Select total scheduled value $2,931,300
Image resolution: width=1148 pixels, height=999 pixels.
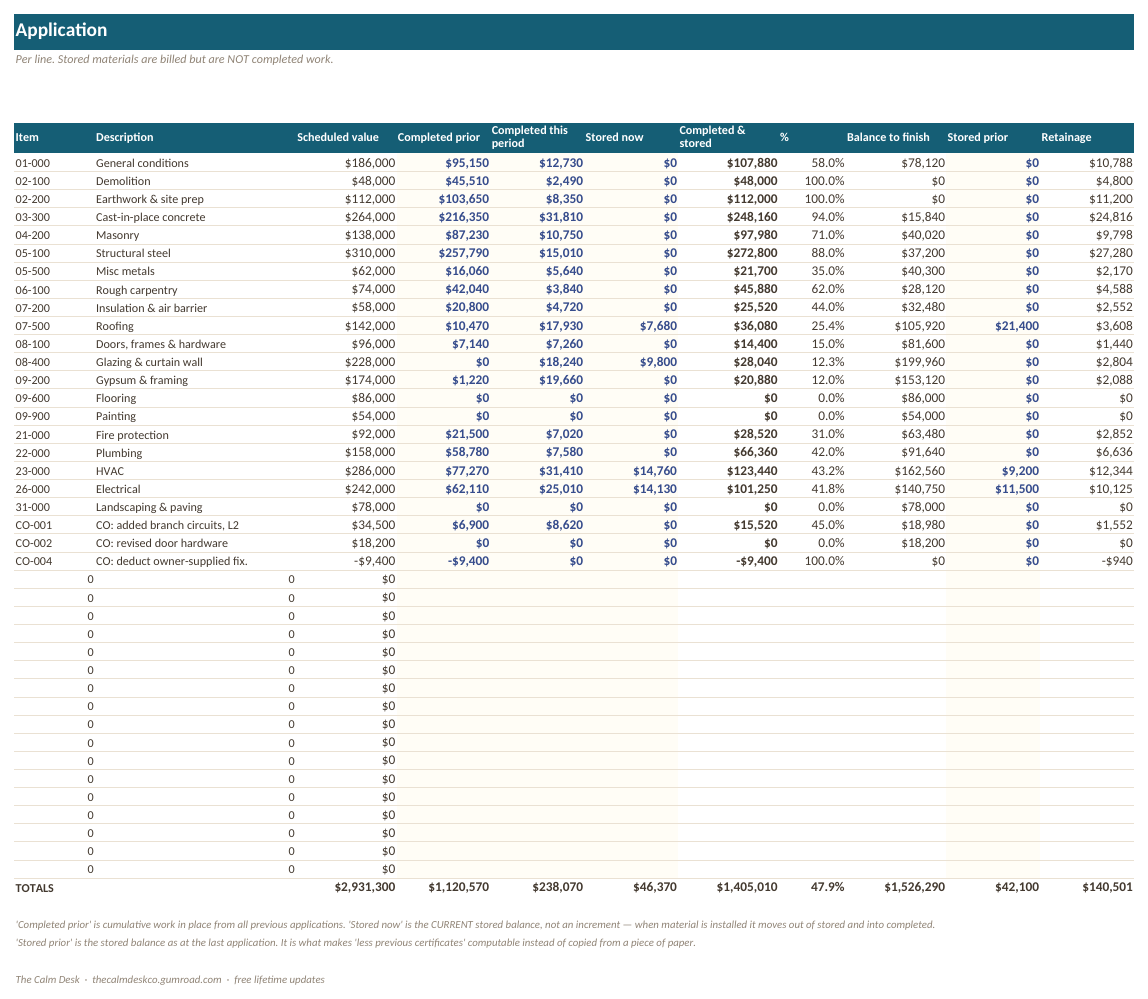tap(365, 888)
